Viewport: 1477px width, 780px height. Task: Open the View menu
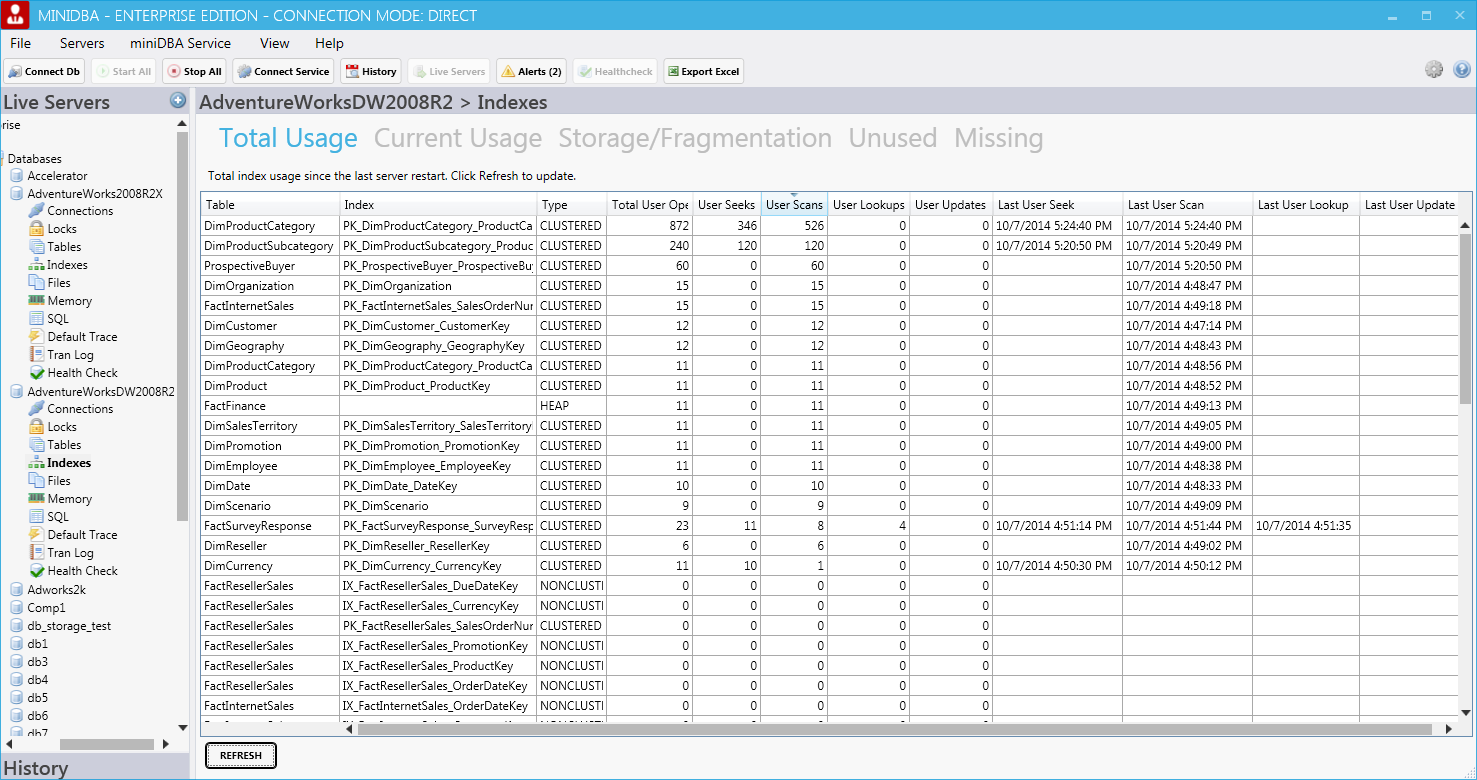pyautogui.click(x=274, y=43)
